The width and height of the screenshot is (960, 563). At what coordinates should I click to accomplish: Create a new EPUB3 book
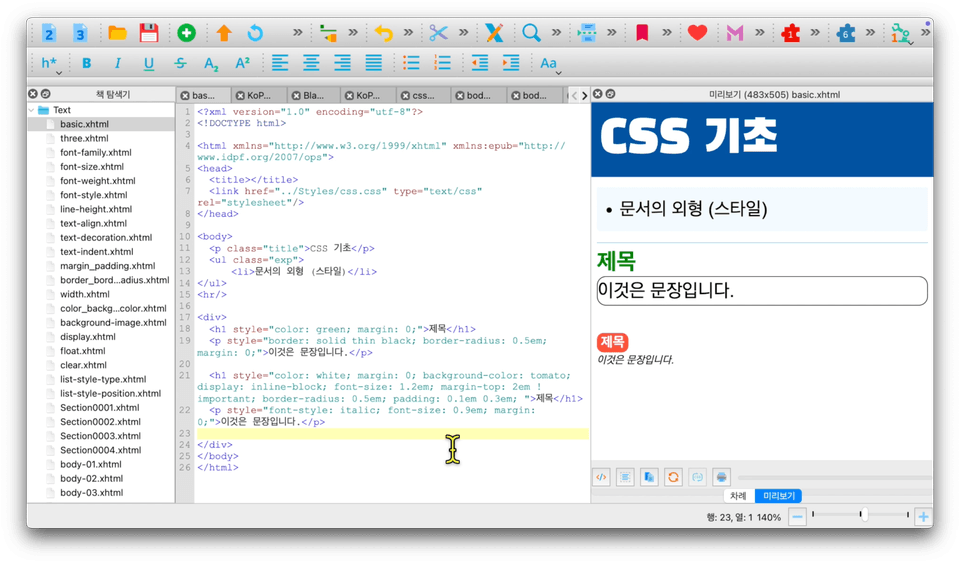[x=80, y=32]
